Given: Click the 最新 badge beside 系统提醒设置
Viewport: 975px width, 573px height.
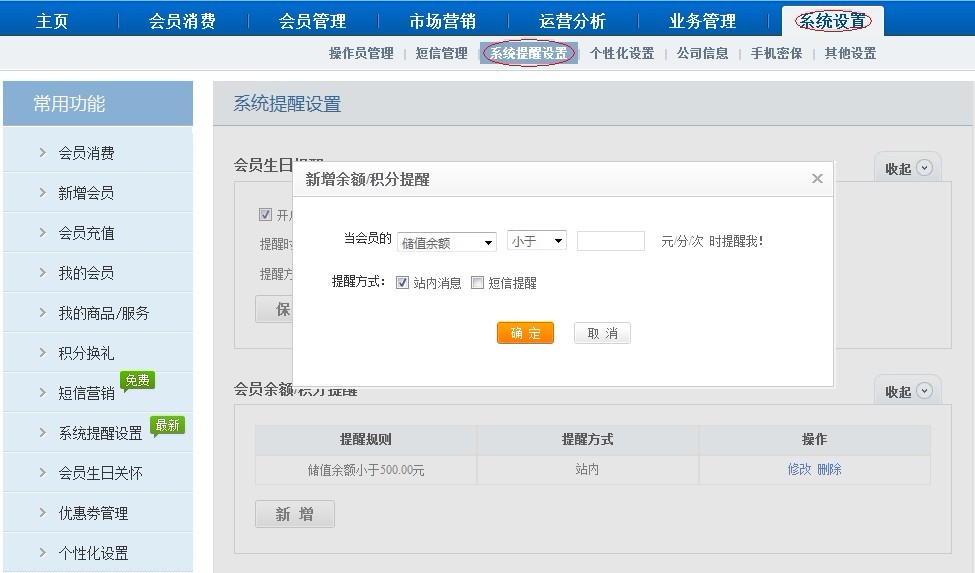Looking at the screenshot, I should pos(167,425).
